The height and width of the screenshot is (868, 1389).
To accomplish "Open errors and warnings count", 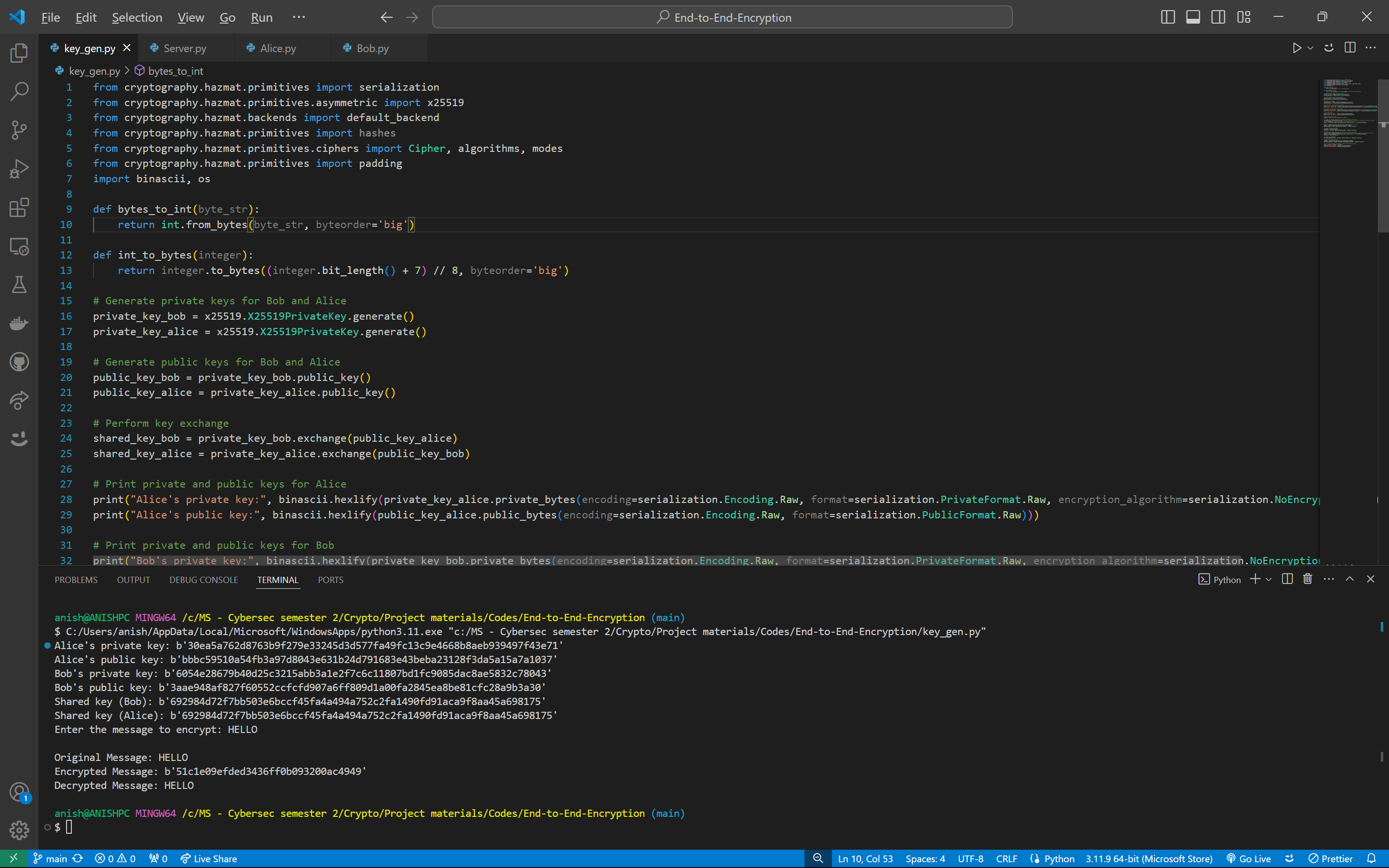I will (115, 858).
